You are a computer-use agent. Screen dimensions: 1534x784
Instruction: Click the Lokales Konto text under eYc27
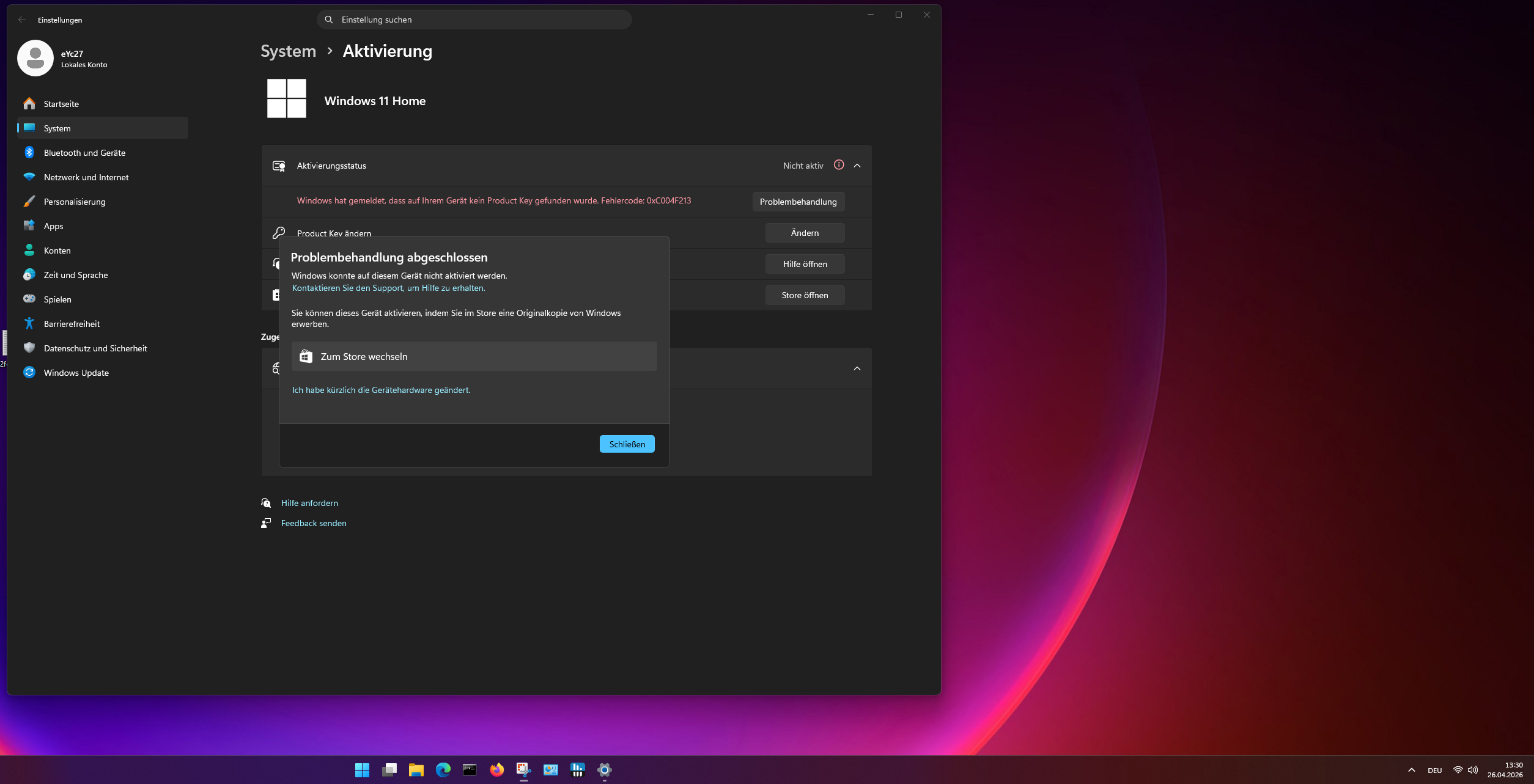[84, 65]
